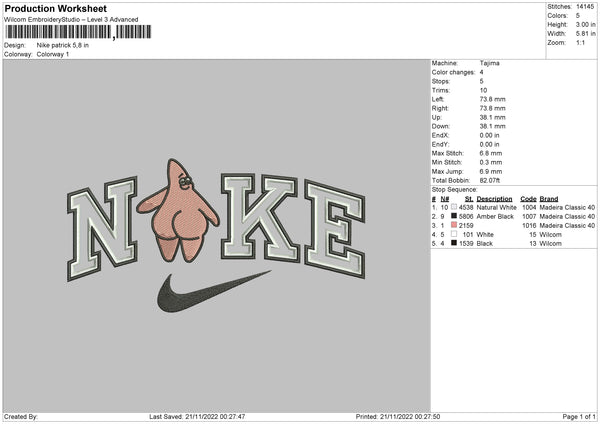600x424 pixels.
Task: Click the Min Stitch value 0.3 mm
Action: click(491, 162)
